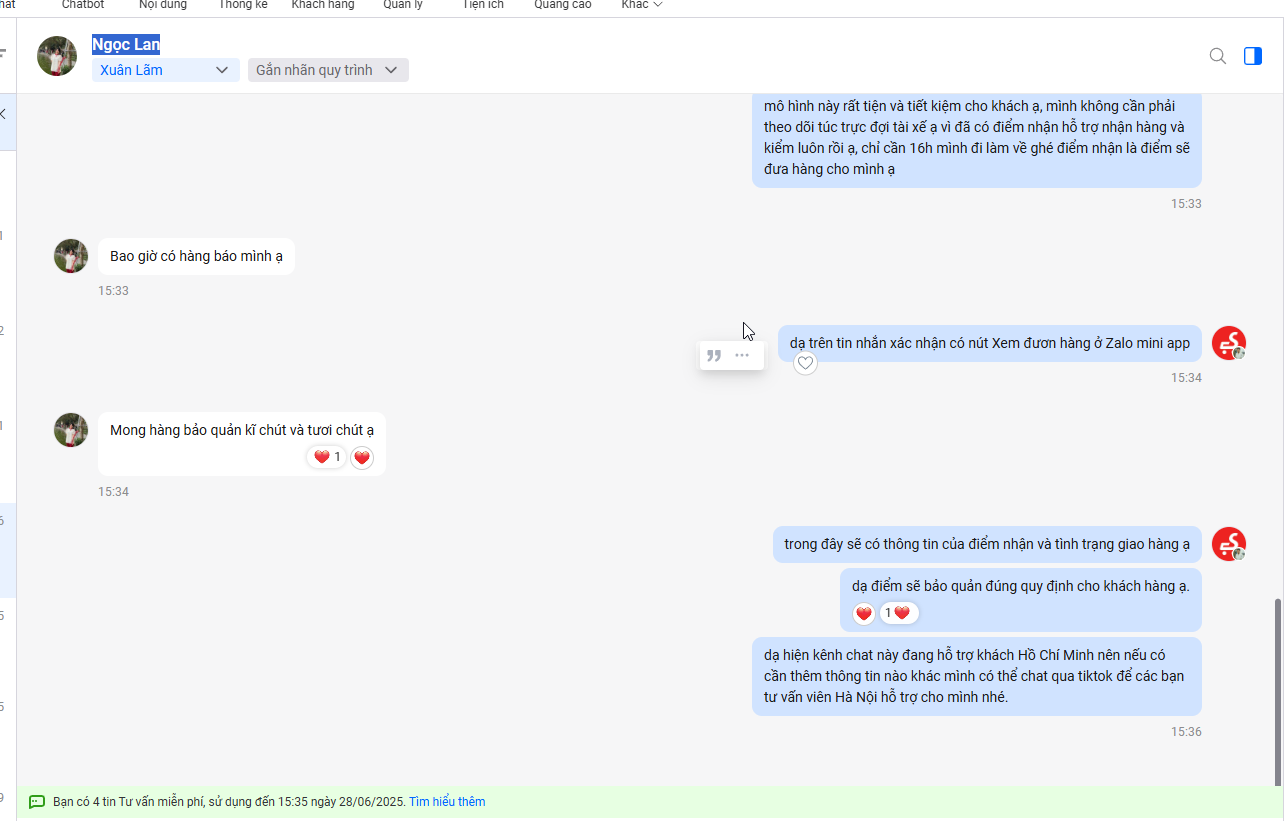The height and width of the screenshot is (821, 1284).
Task: Click the 'Bạn có 4 tin Tư vấn miễn phí' notice text
Action: pos(229,802)
